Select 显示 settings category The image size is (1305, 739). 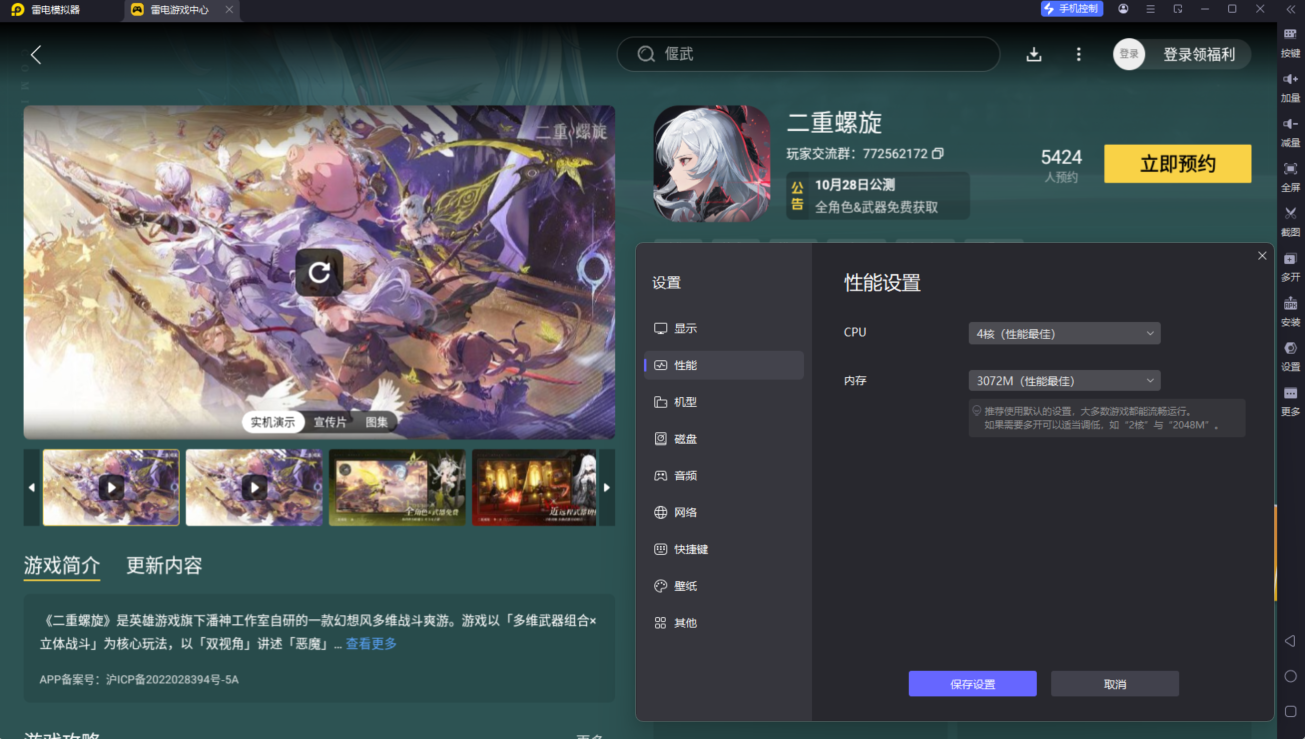[x=724, y=328]
